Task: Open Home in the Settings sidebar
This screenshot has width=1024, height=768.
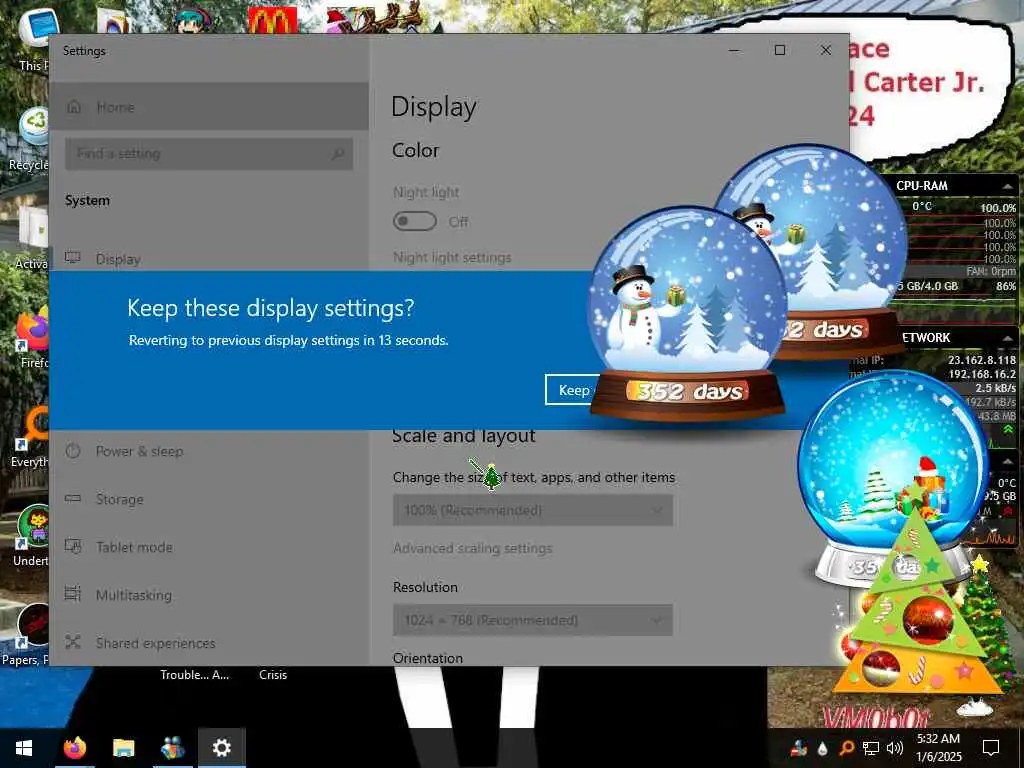Action: [209, 106]
